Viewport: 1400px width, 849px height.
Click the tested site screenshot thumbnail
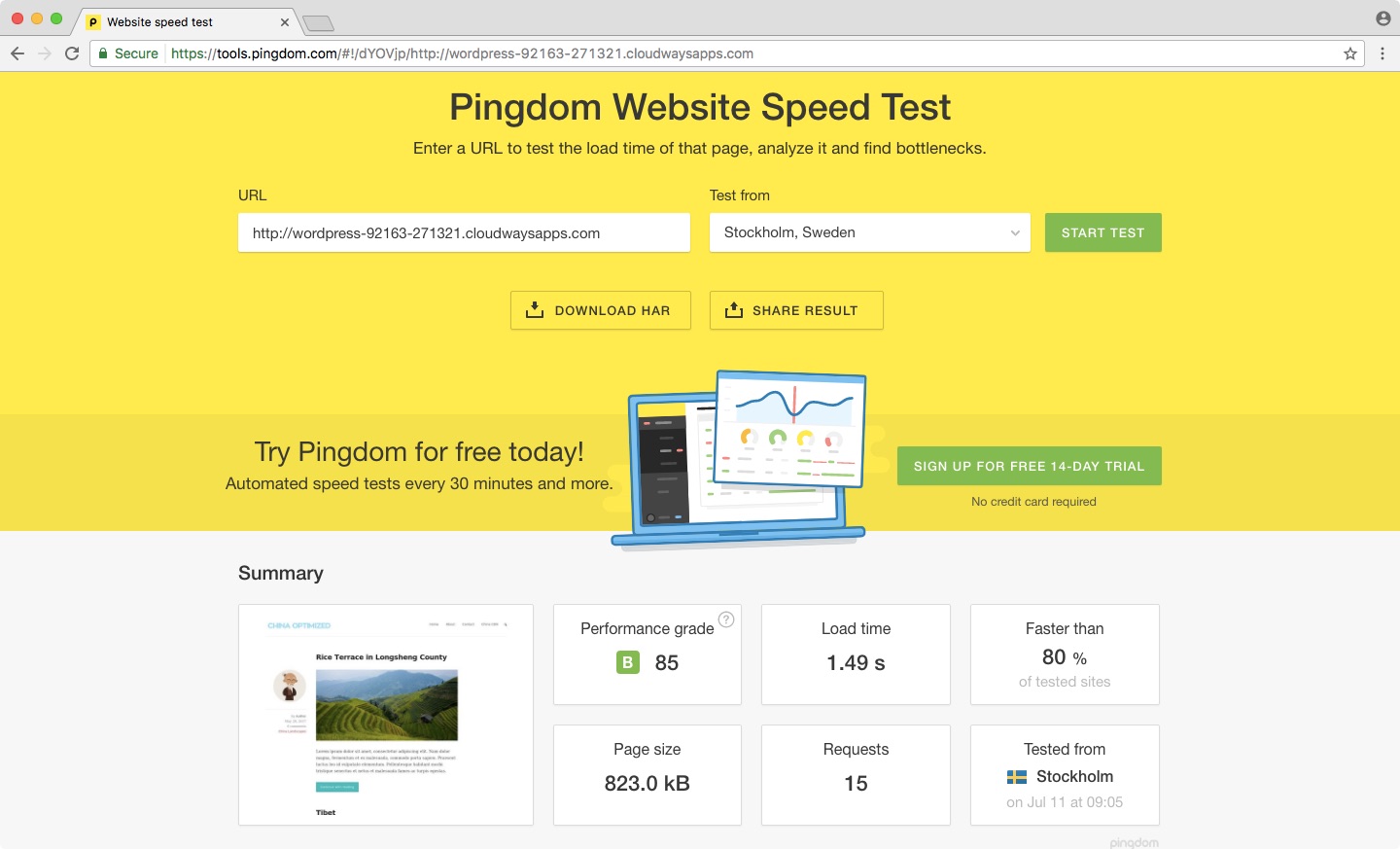[386, 715]
